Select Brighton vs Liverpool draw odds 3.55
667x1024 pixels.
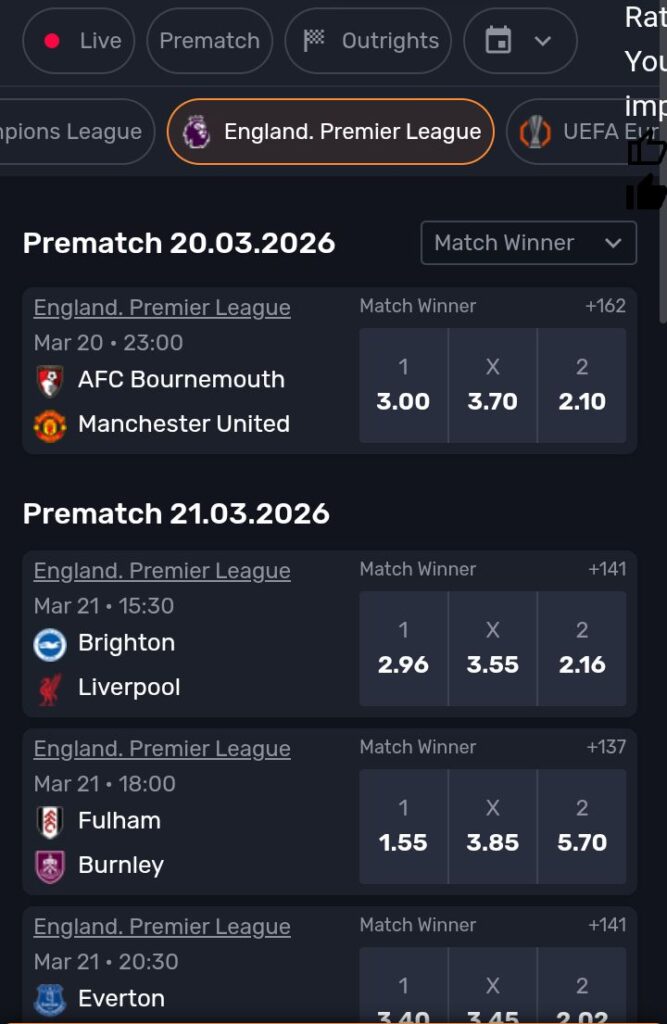tap(493, 649)
